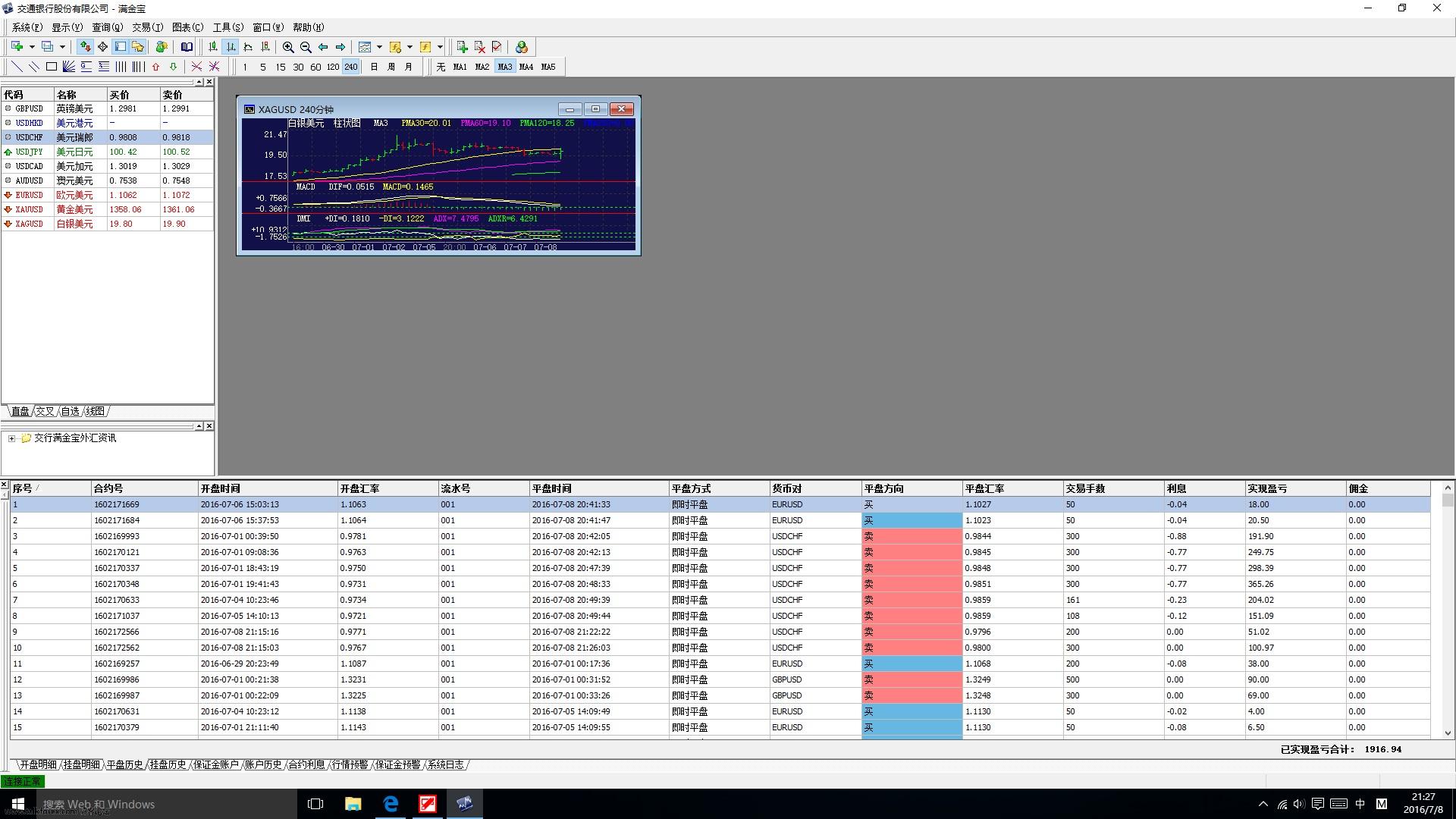
Task: Move the chart left with the arrow icon
Action: tap(323, 47)
